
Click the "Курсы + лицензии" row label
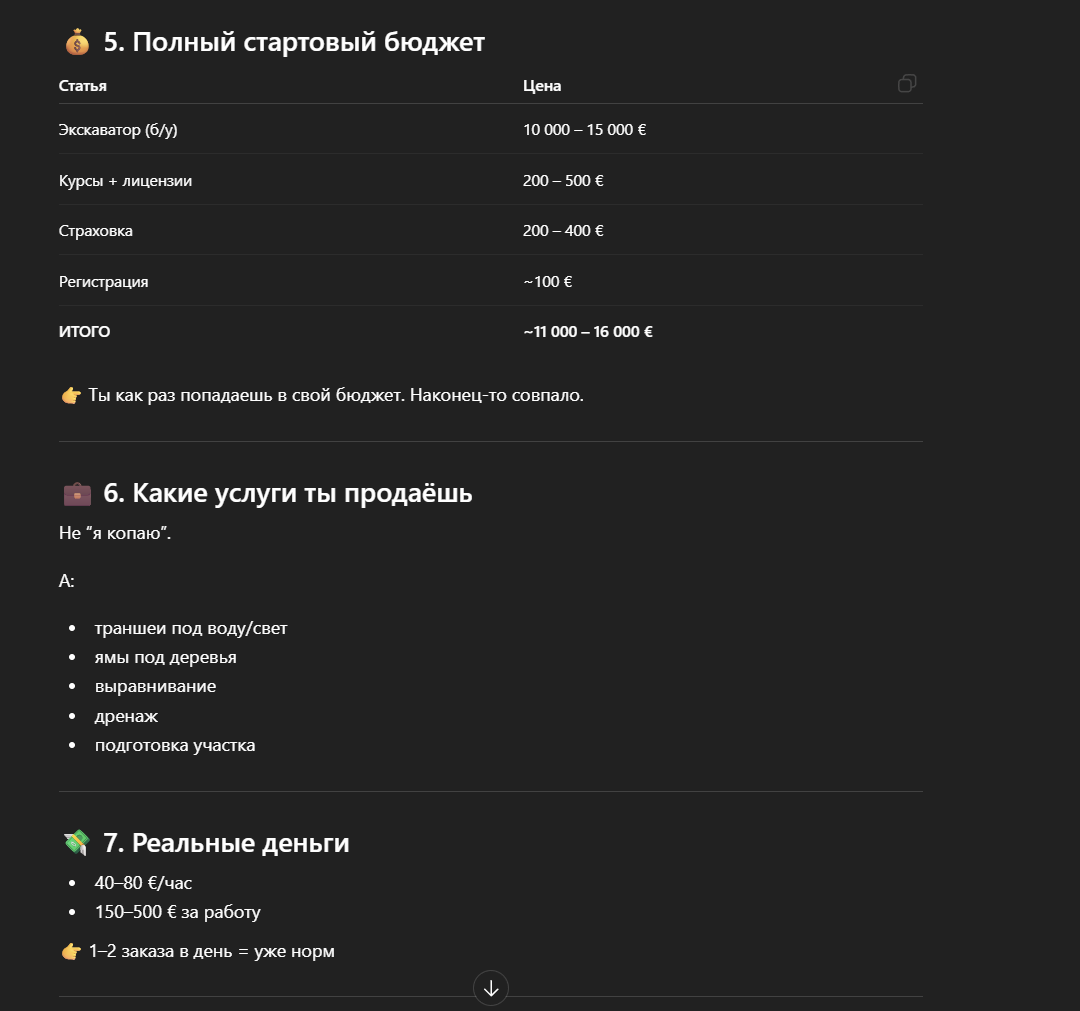pos(125,180)
